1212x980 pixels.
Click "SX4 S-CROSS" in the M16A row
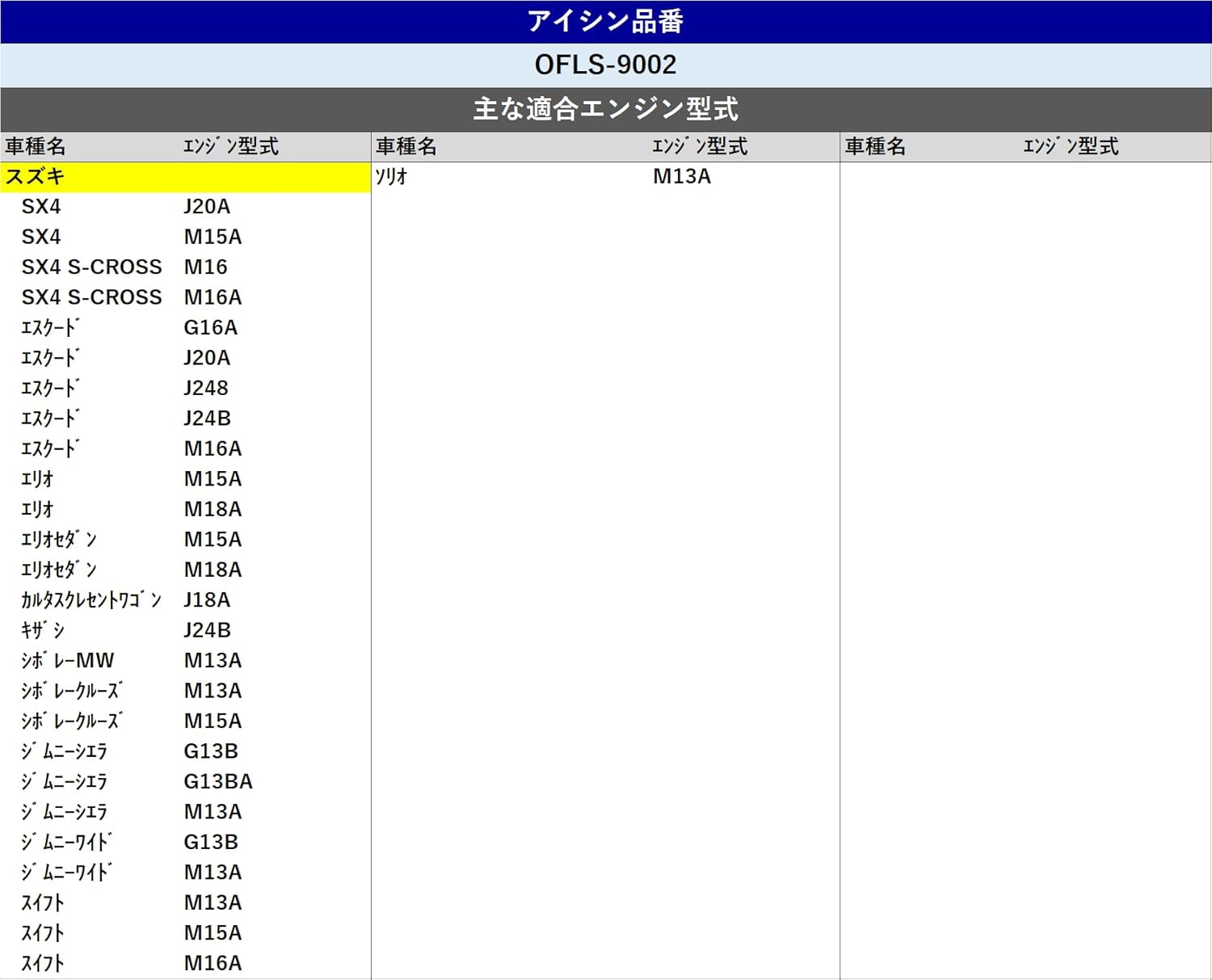click(92, 297)
